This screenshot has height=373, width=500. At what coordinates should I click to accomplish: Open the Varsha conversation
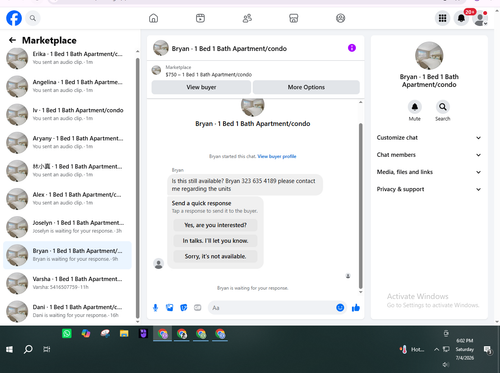(67, 283)
